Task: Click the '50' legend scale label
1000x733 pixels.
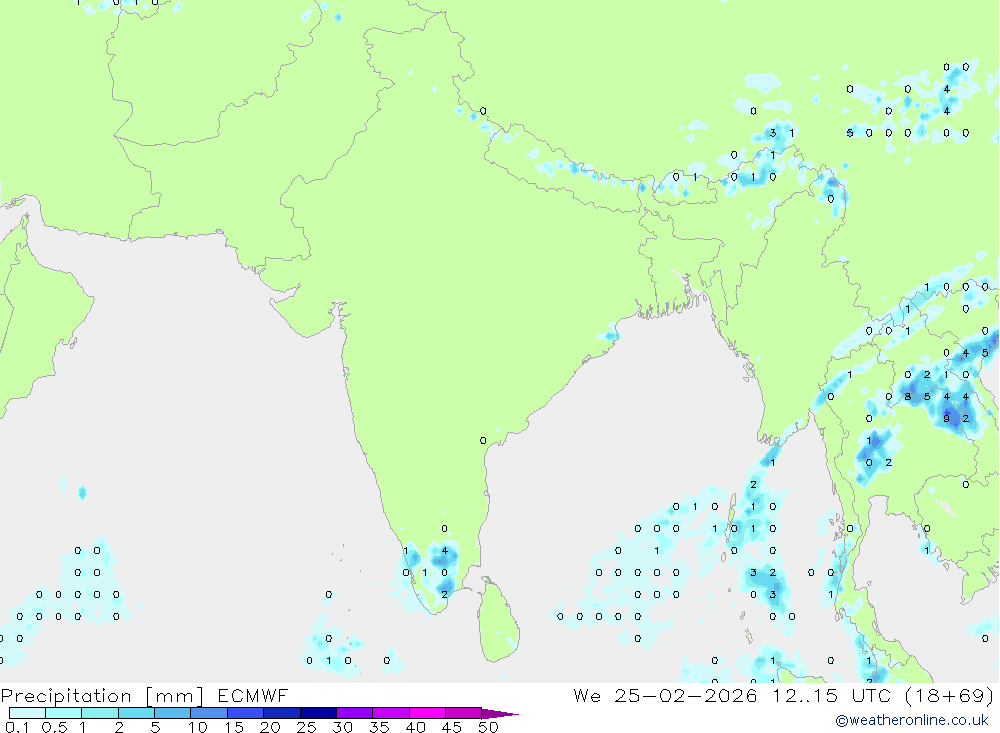Action: point(489,727)
